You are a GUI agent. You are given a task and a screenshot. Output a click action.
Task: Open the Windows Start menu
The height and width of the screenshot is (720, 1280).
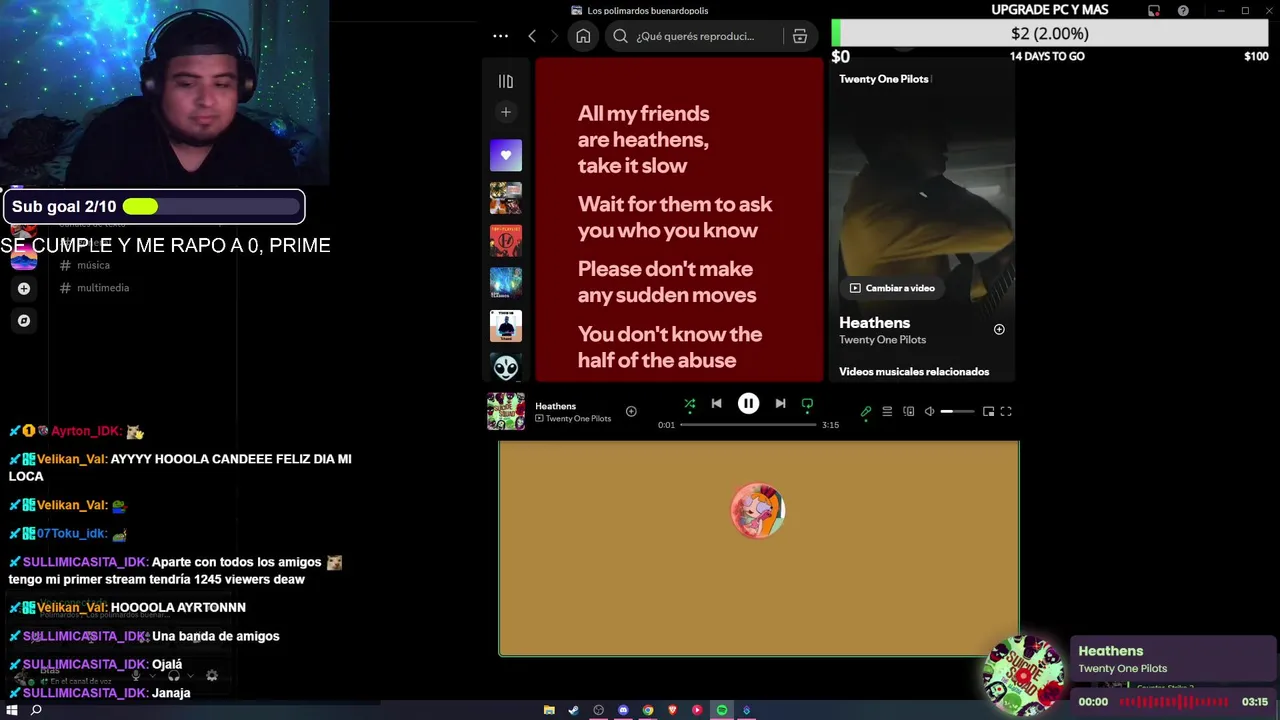tap(12, 710)
